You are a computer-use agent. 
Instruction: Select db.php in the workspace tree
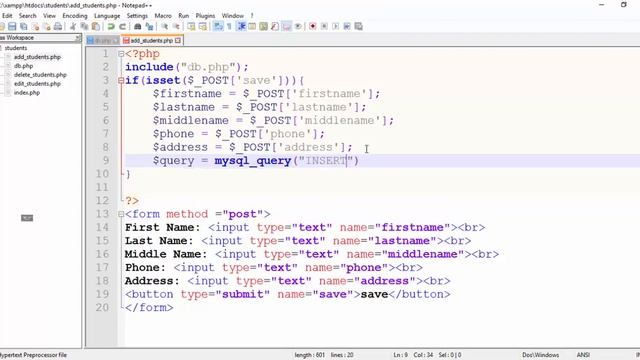(23, 66)
